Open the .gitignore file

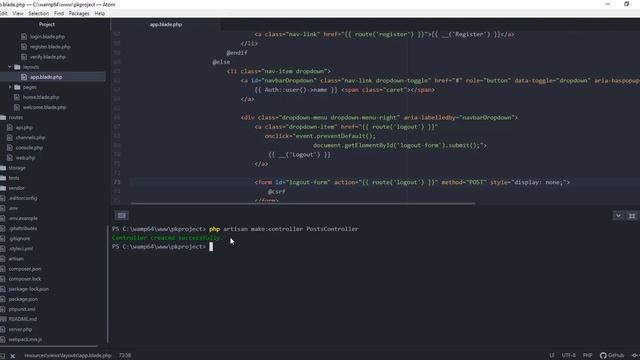pyautogui.click(x=19, y=239)
